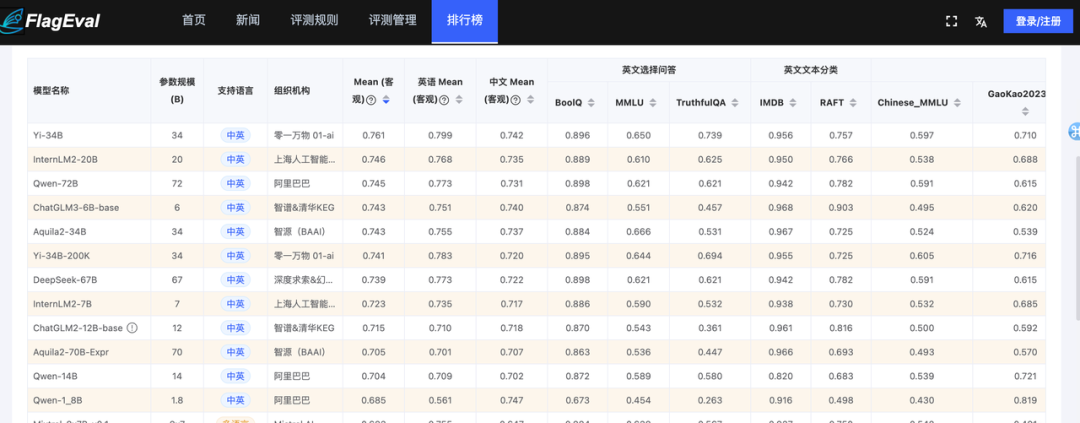Image resolution: width=1080 pixels, height=423 pixels.
Task: Sort the RAFT column
Action: (x=853, y=103)
